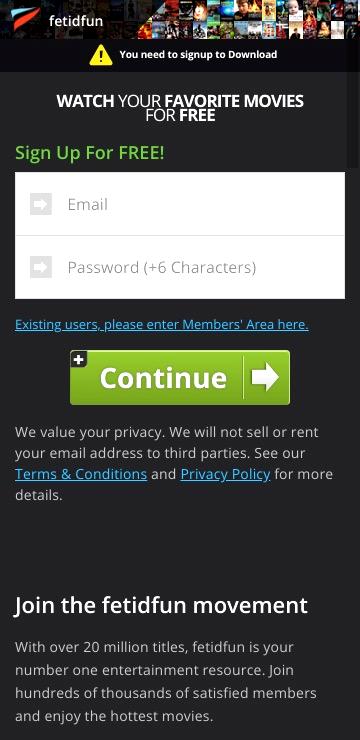Click the 20 million titles description paragraph

pos(166,681)
